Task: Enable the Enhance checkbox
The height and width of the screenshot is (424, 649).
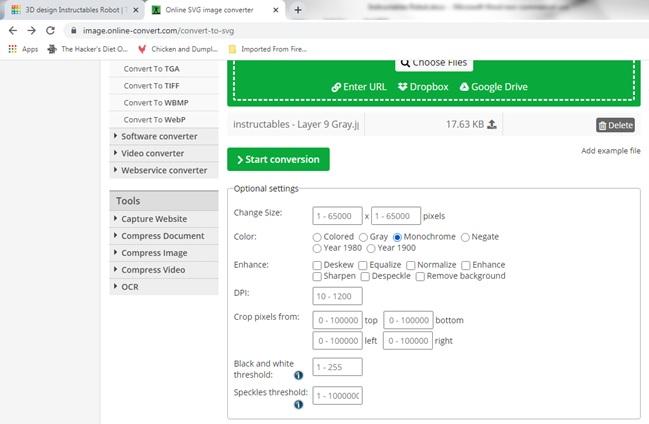Action: 466,265
